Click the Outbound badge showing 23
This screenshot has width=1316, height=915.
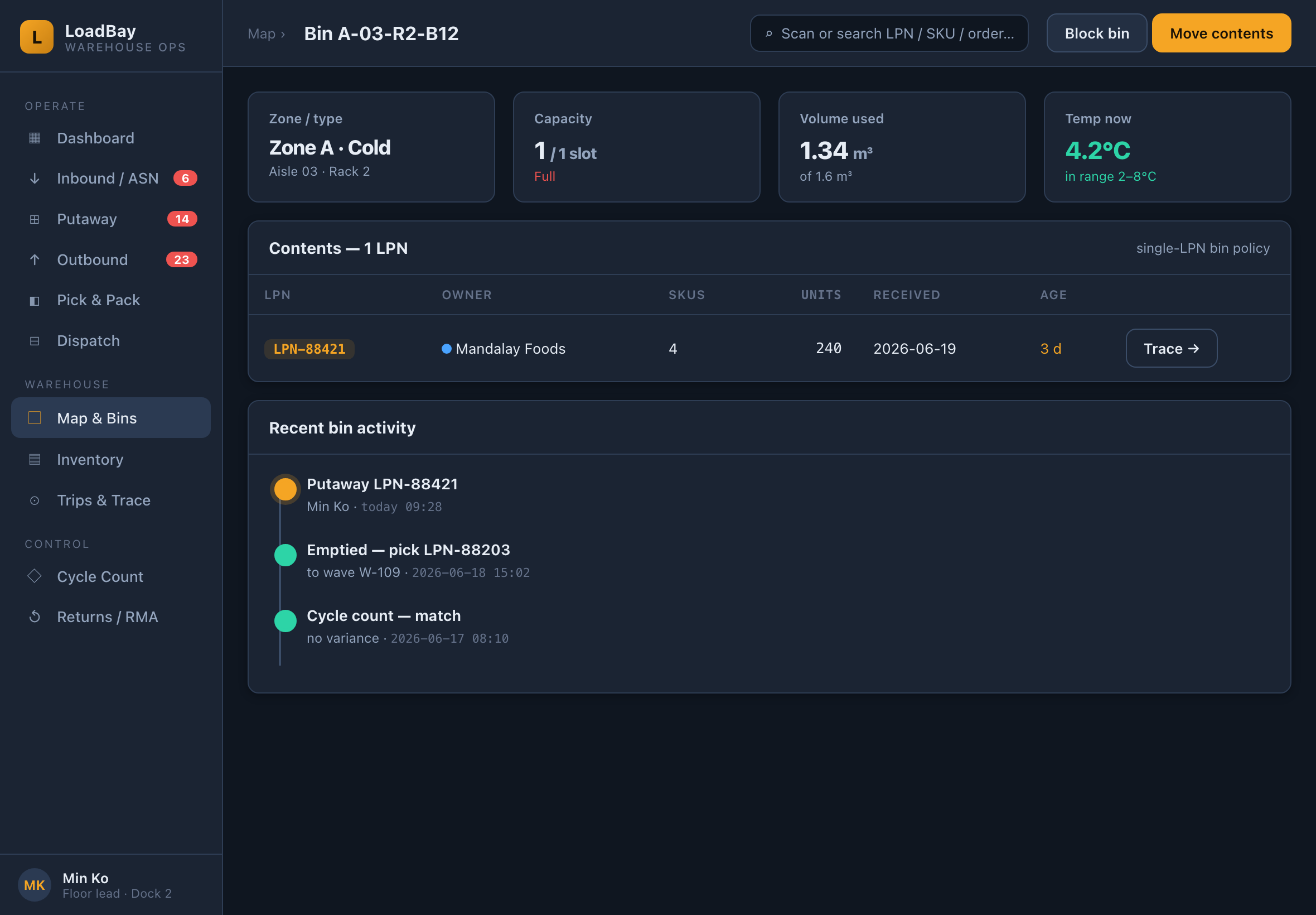tap(182, 259)
